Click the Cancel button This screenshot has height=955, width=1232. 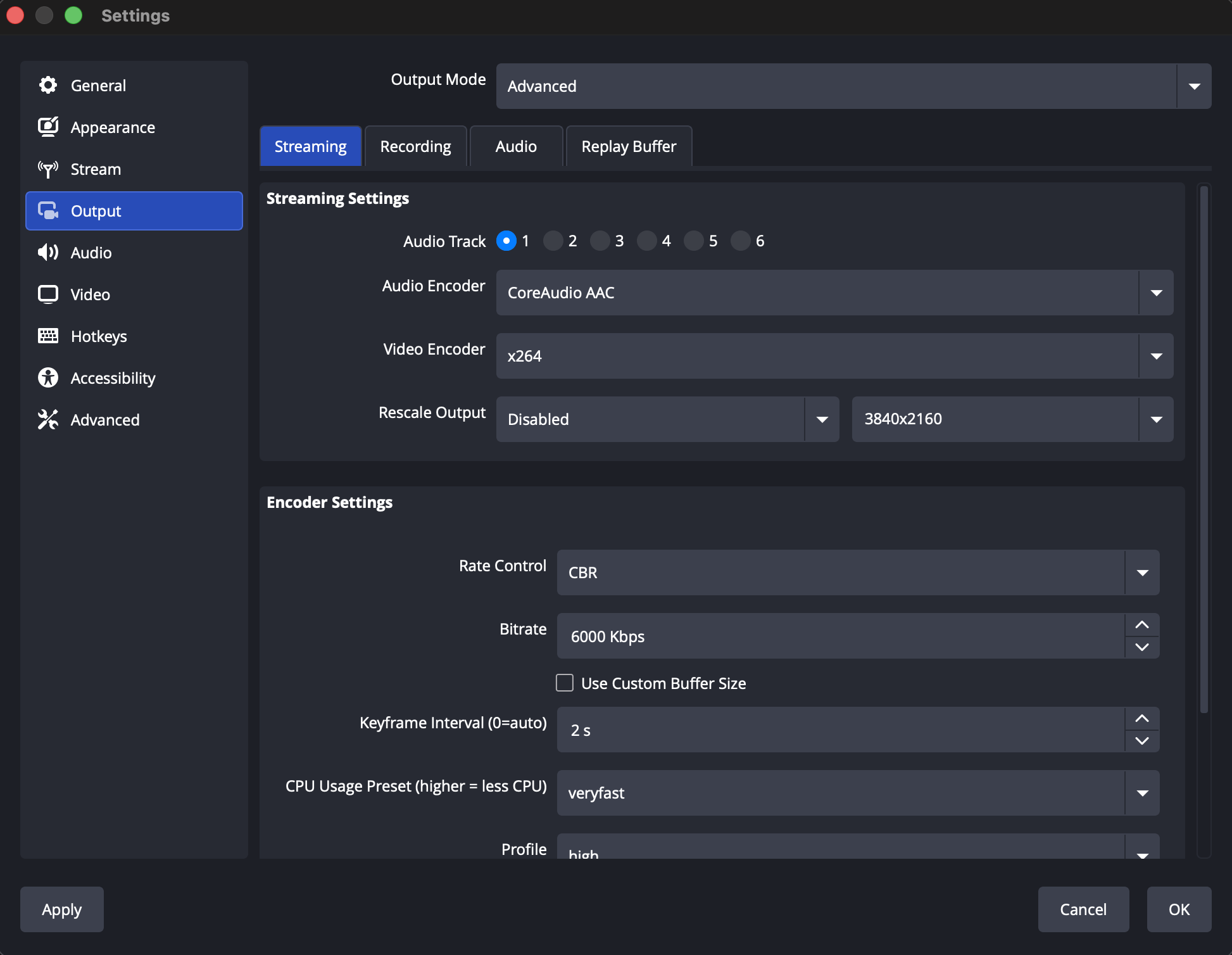1083,909
